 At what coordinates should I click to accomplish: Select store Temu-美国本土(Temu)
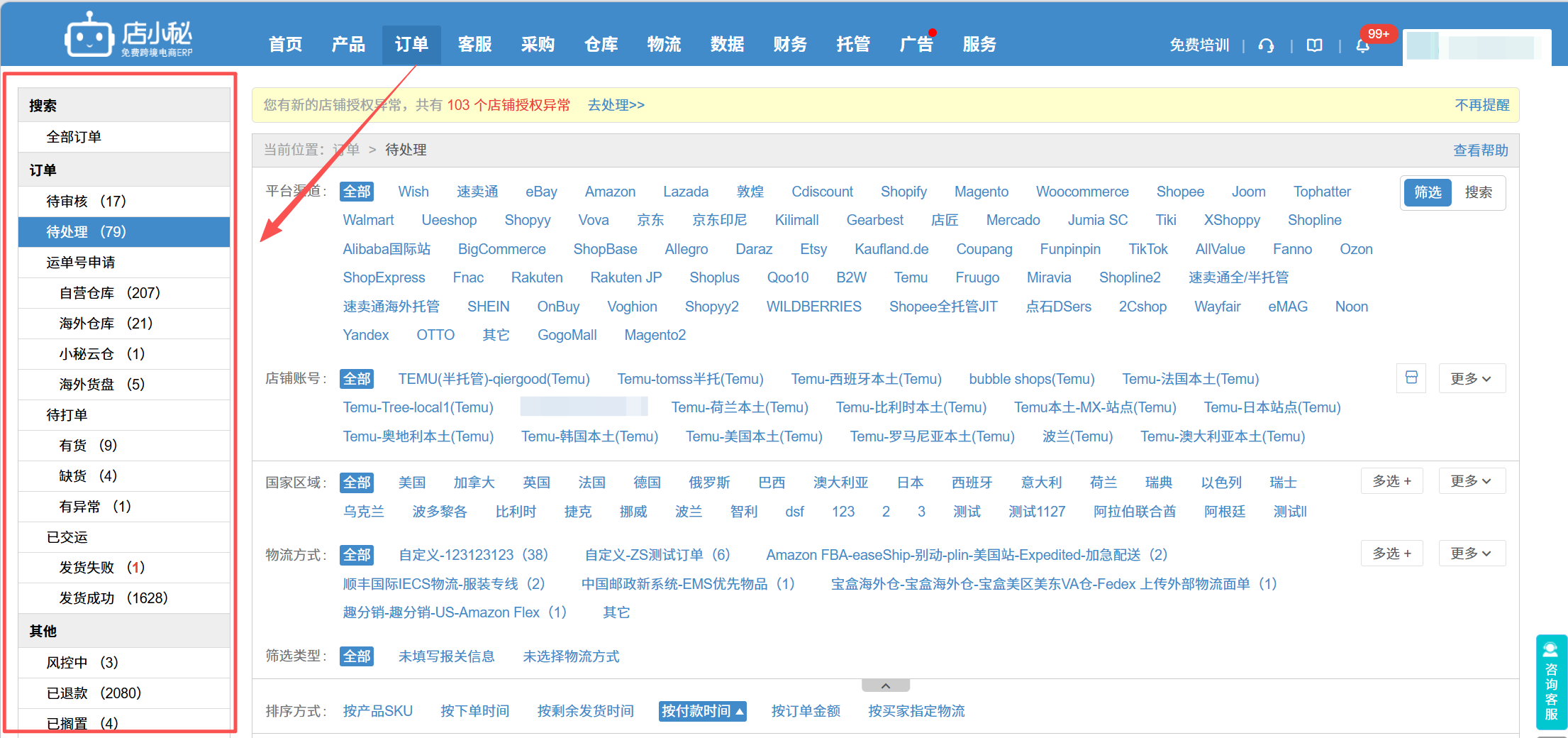click(x=754, y=436)
